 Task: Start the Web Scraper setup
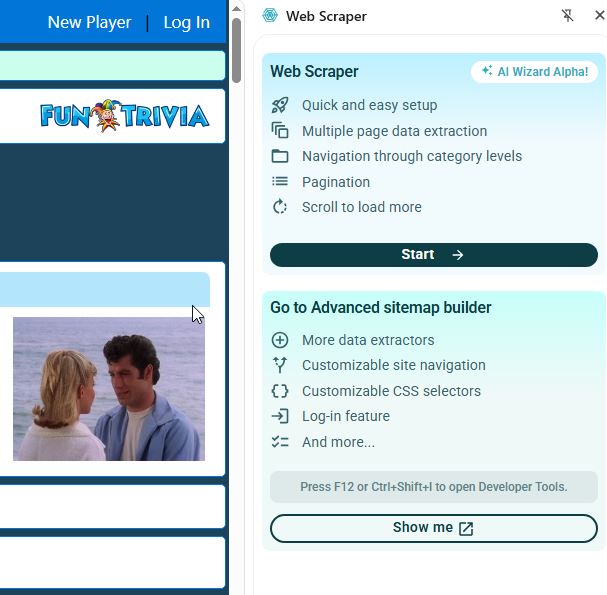pos(434,255)
